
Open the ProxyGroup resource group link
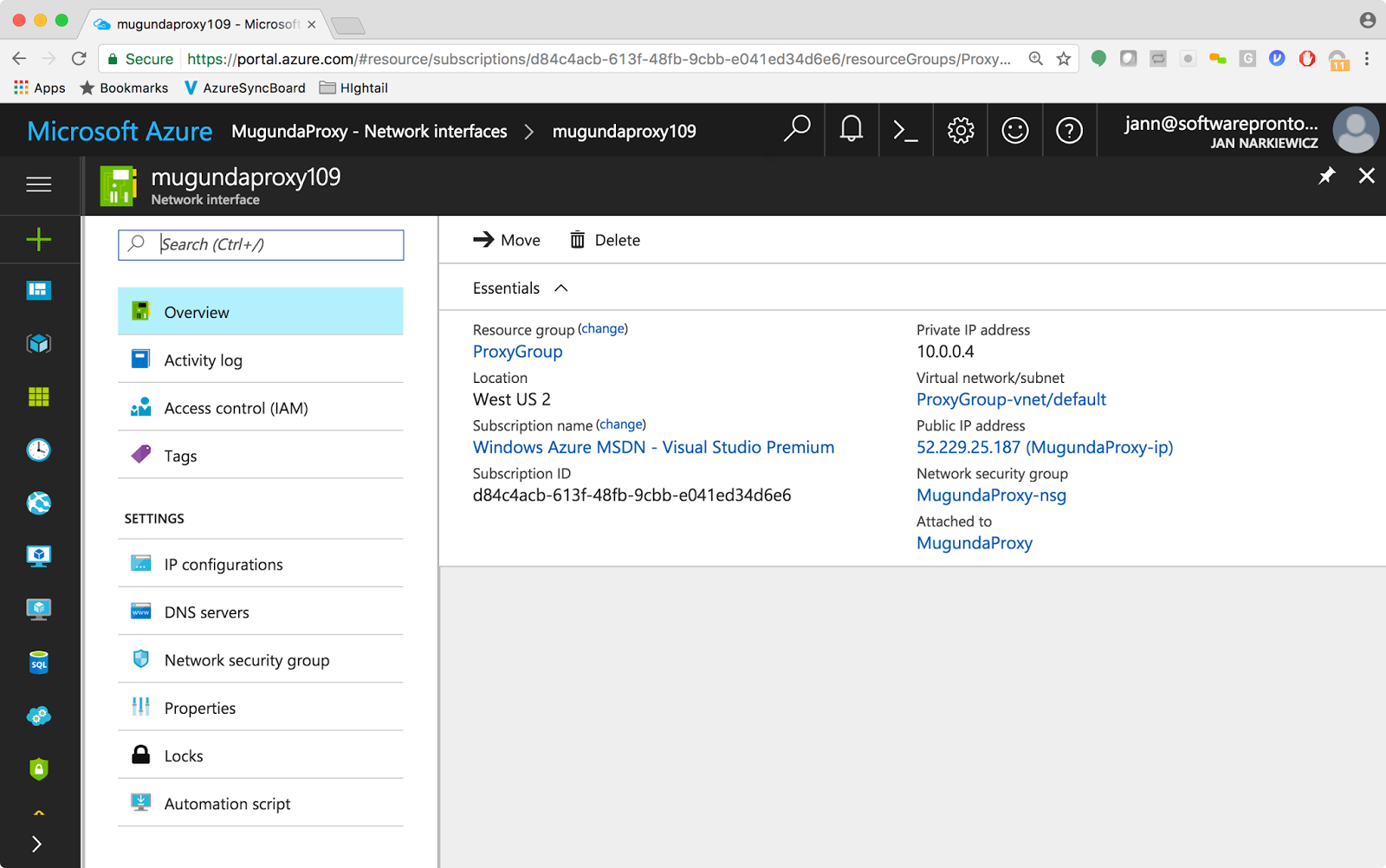coord(517,351)
